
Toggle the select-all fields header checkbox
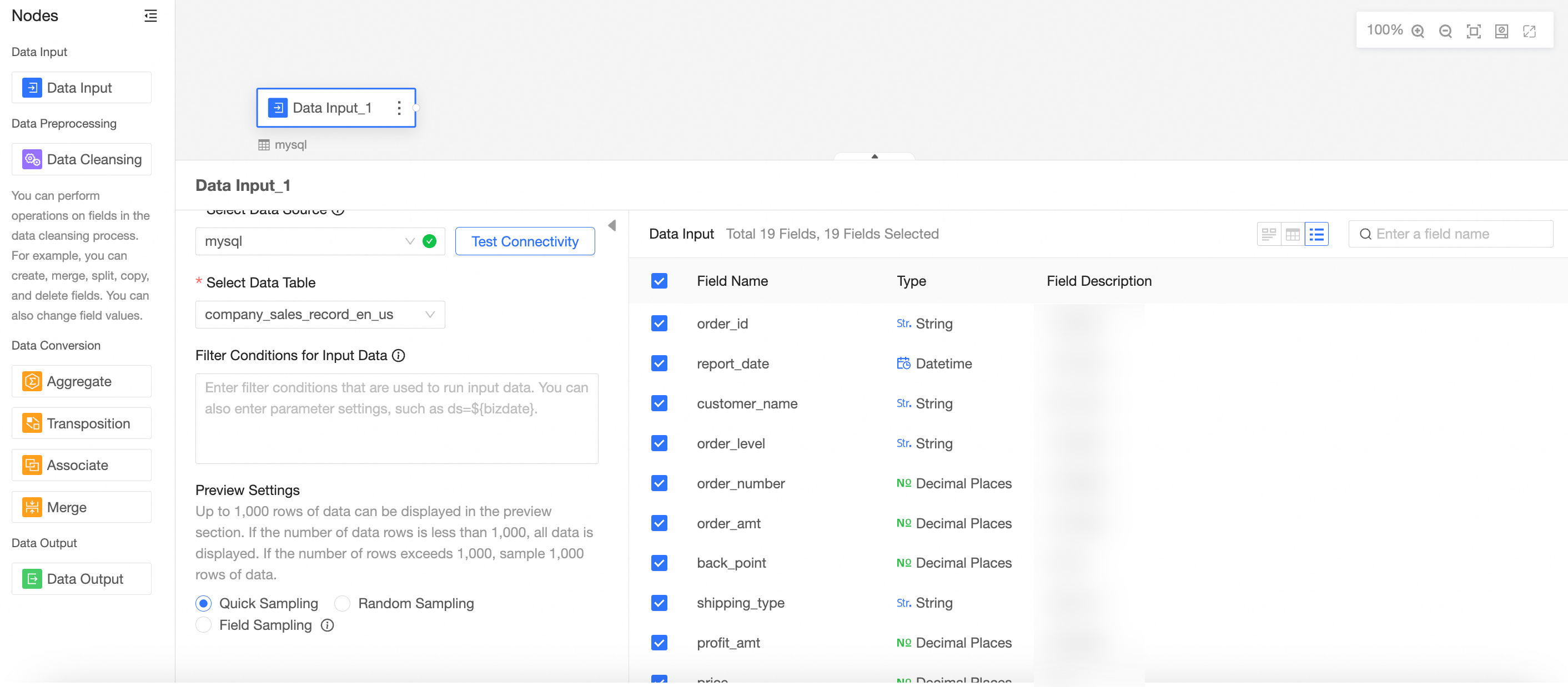659,281
